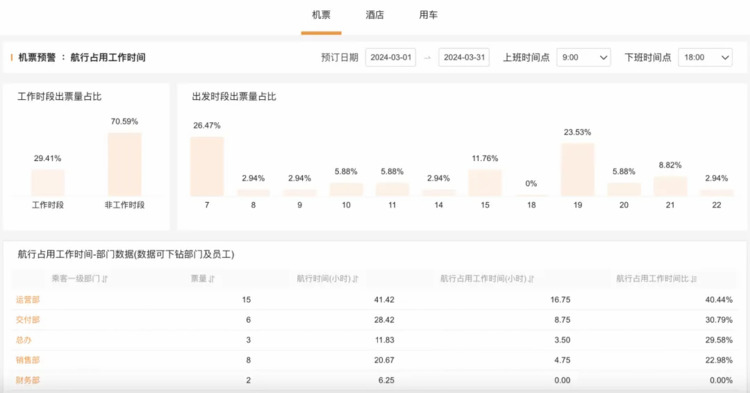Drill into the 运营部 department link
Screen dimensions: 750x393
click(28, 300)
